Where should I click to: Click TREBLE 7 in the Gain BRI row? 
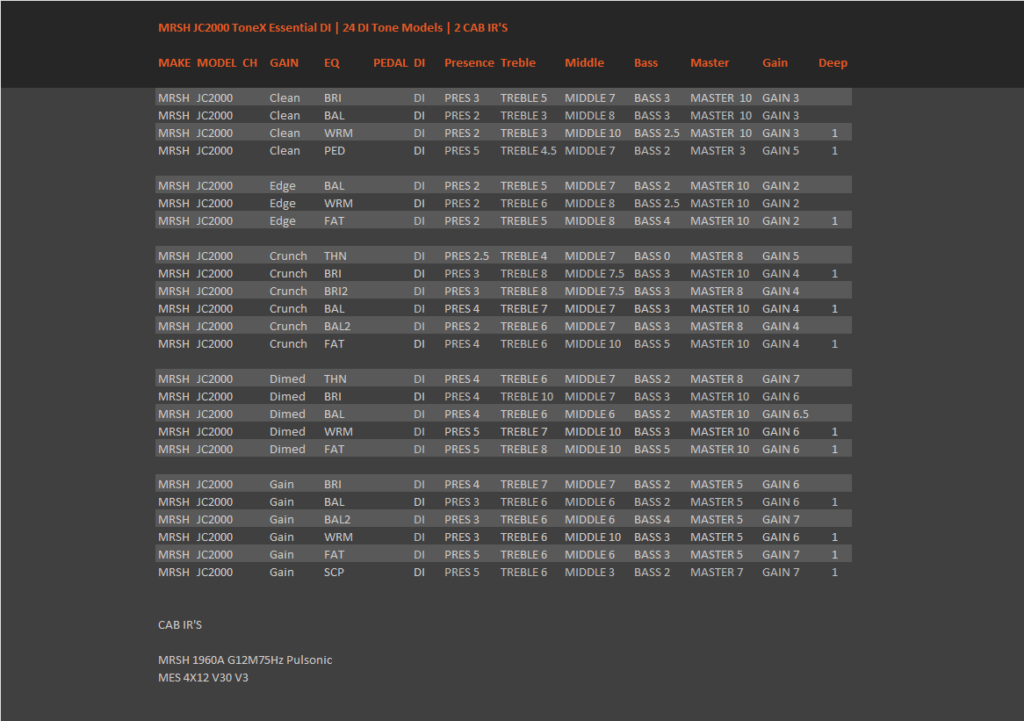point(524,485)
